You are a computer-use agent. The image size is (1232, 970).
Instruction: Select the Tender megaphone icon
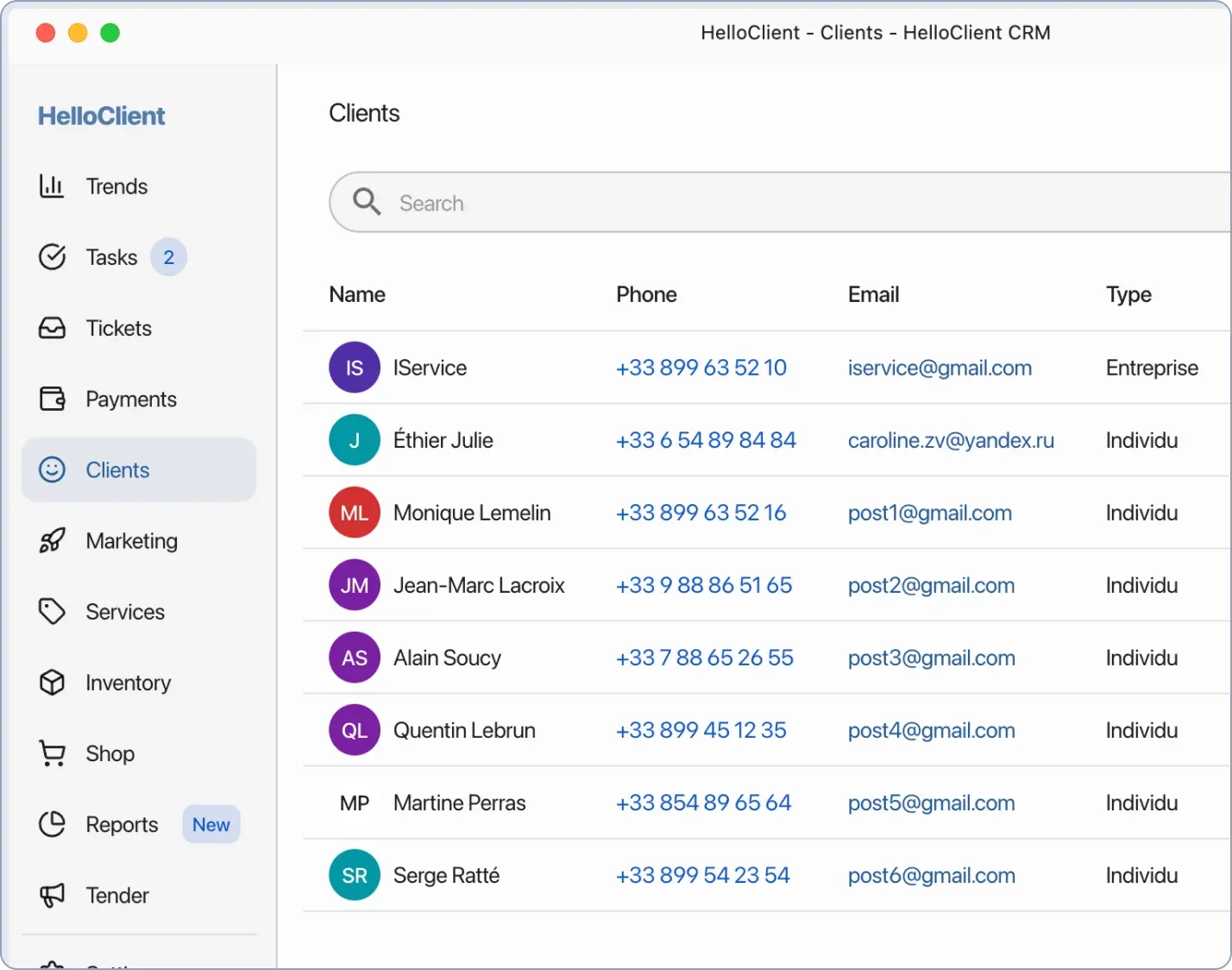tap(53, 895)
